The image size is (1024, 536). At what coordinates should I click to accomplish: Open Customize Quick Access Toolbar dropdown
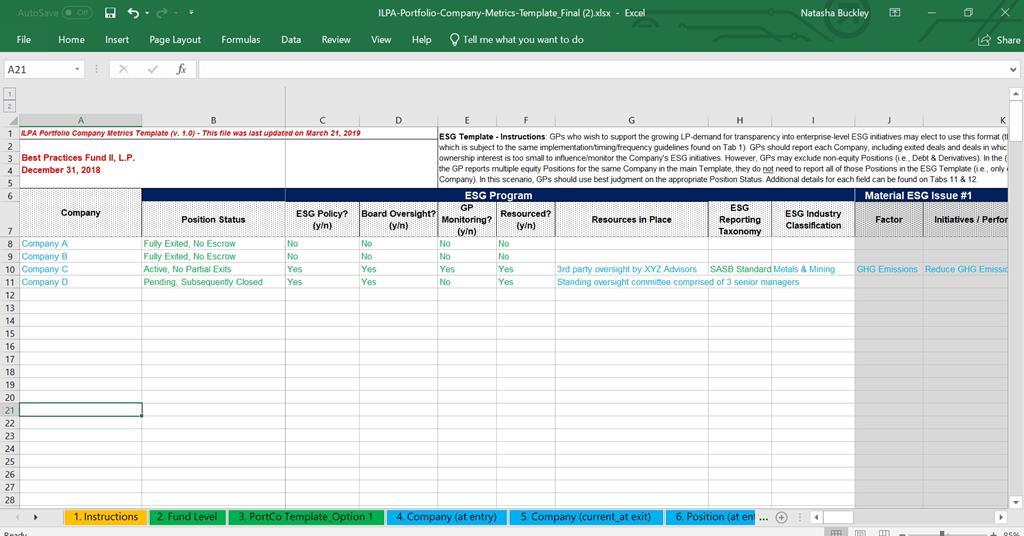point(191,12)
